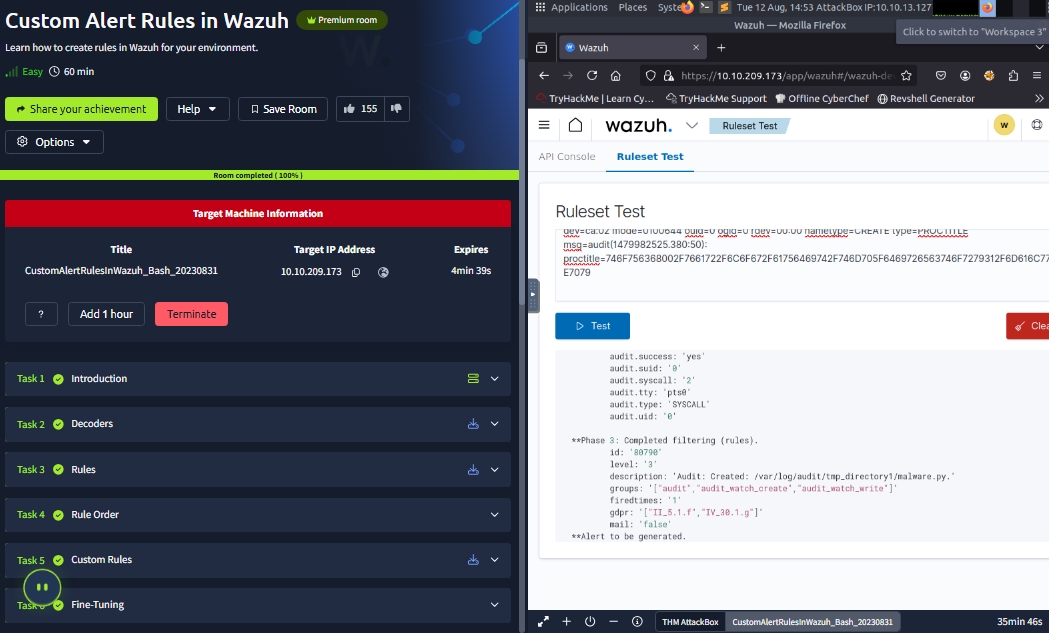
Task: Open the Firefox account icon
Action: (965, 76)
